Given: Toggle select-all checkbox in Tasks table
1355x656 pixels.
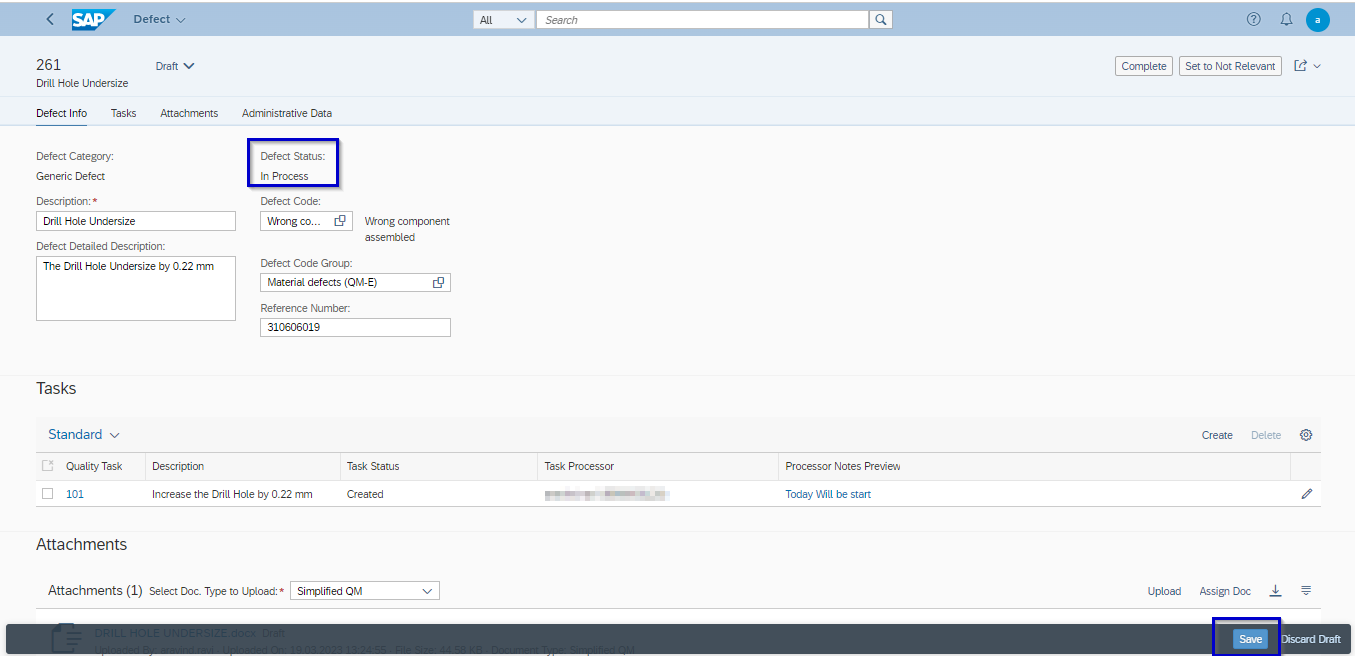Looking at the screenshot, I should [x=47, y=466].
